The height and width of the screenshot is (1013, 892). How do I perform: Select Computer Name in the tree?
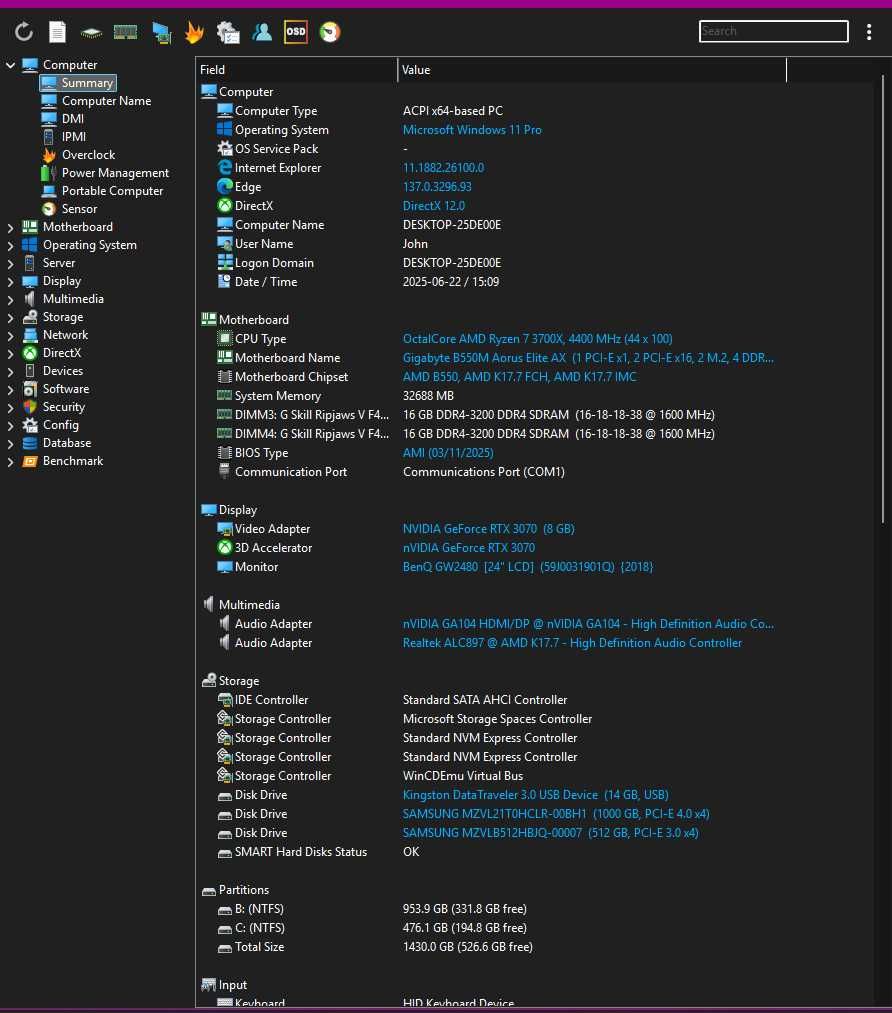96,101
